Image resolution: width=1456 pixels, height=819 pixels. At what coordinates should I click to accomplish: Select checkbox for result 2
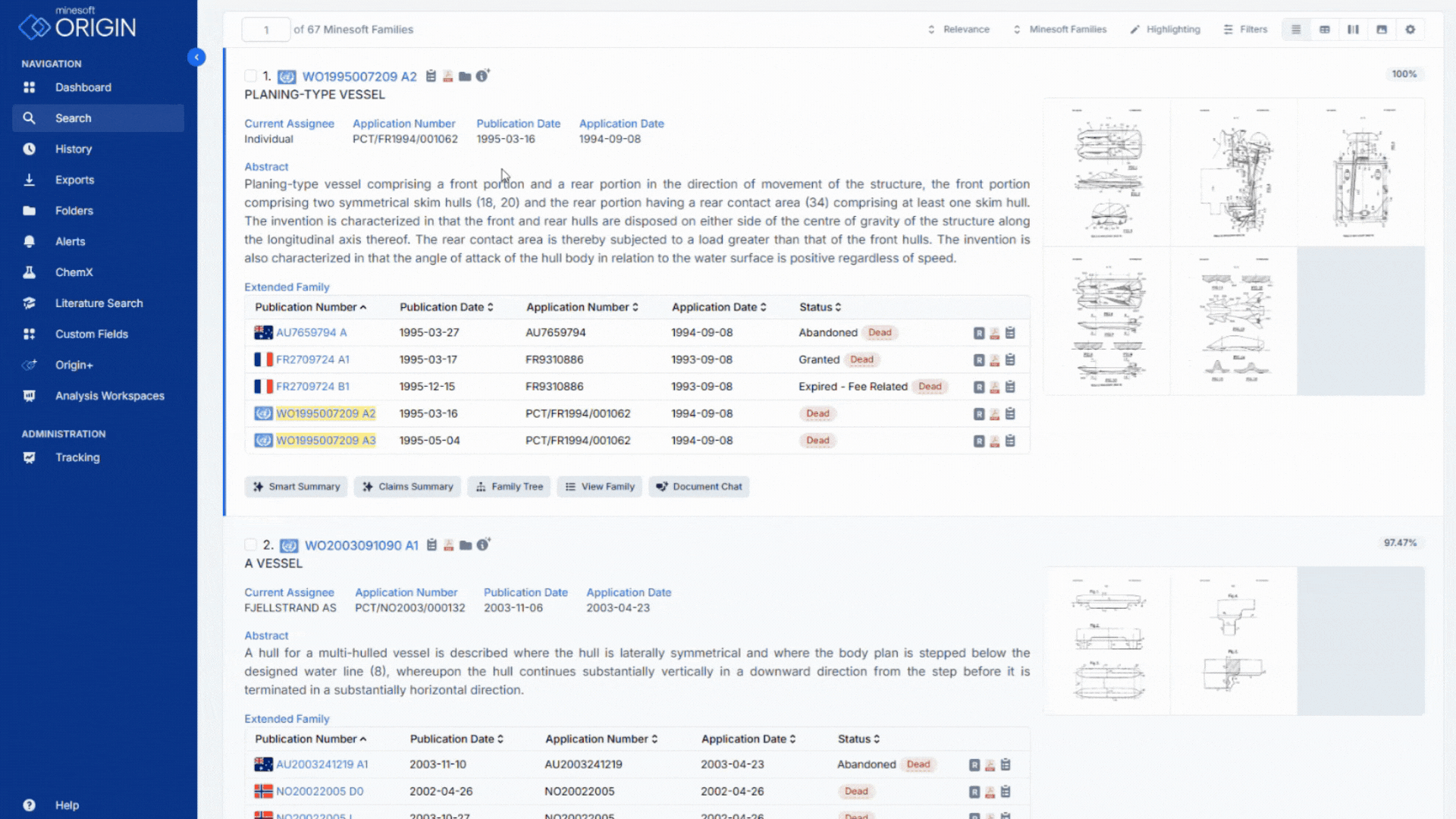point(250,544)
